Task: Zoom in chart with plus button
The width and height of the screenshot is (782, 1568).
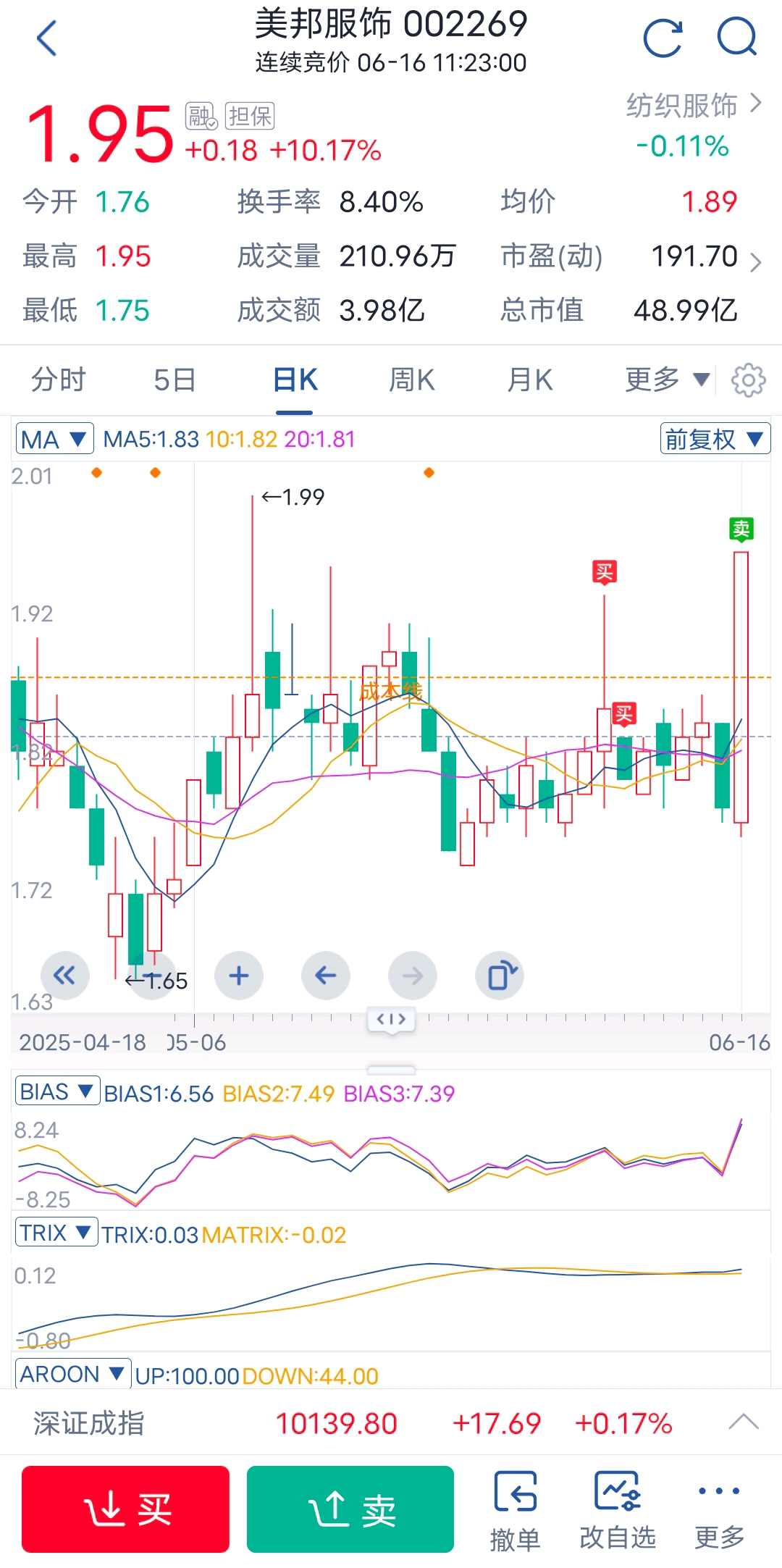Action: tap(239, 976)
